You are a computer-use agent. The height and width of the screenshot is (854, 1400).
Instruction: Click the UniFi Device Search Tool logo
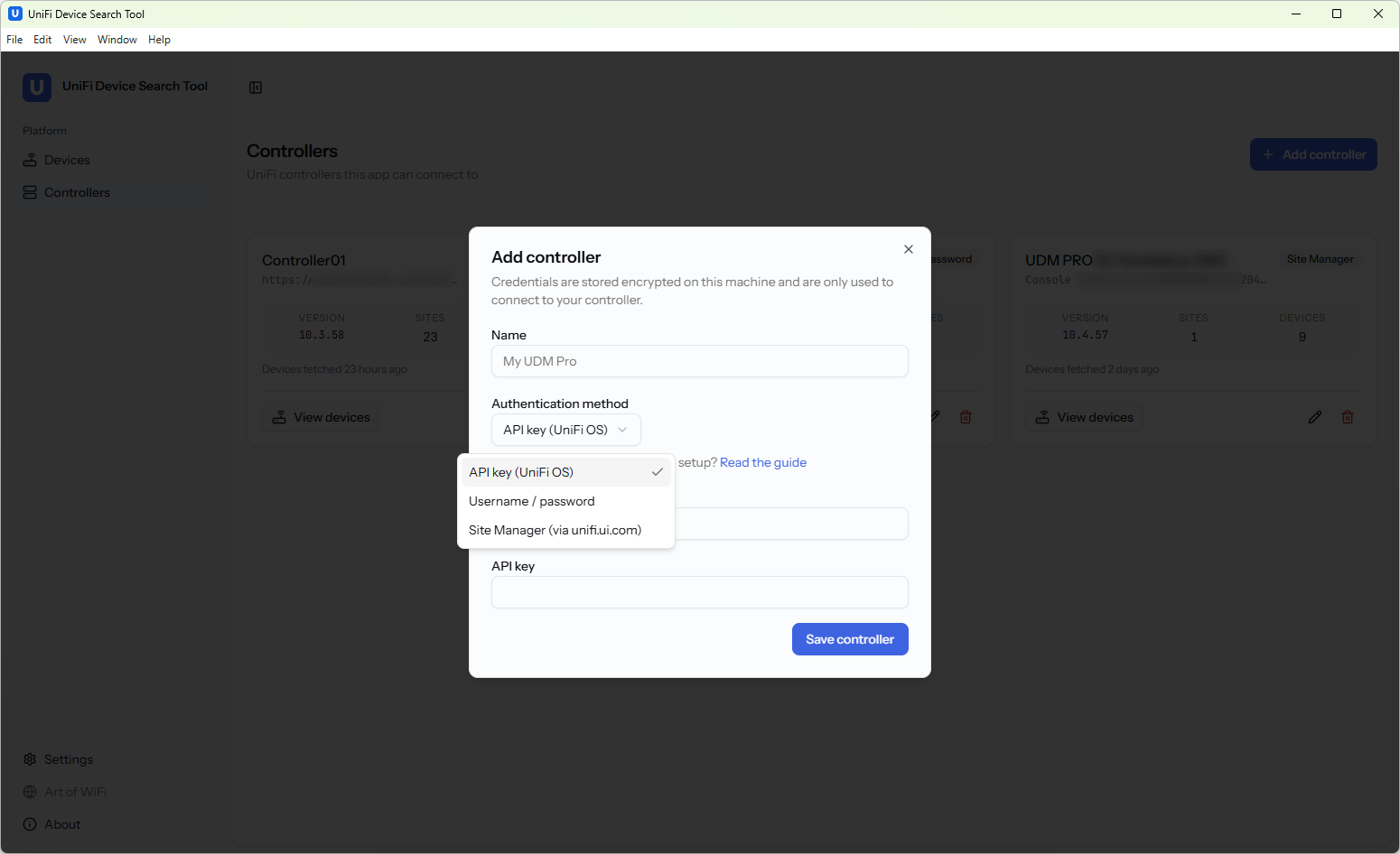37,87
